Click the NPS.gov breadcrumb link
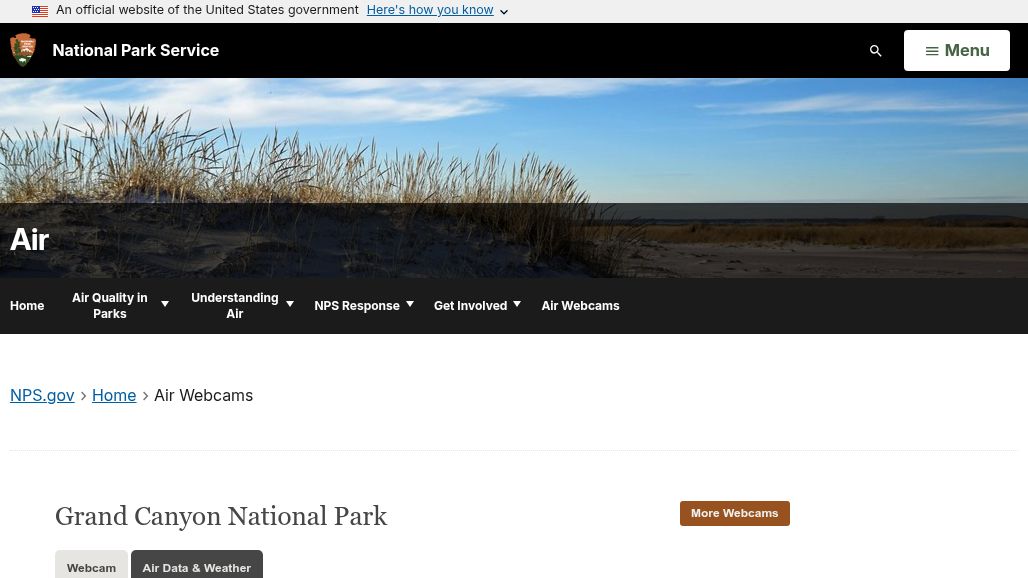 point(42,395)
